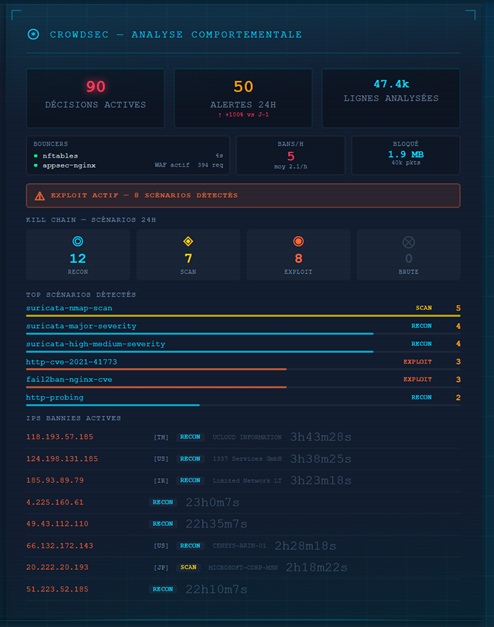Click SCAN tag on suricata-nmap-scan row
Screen dimensions: 494x627
424,308
